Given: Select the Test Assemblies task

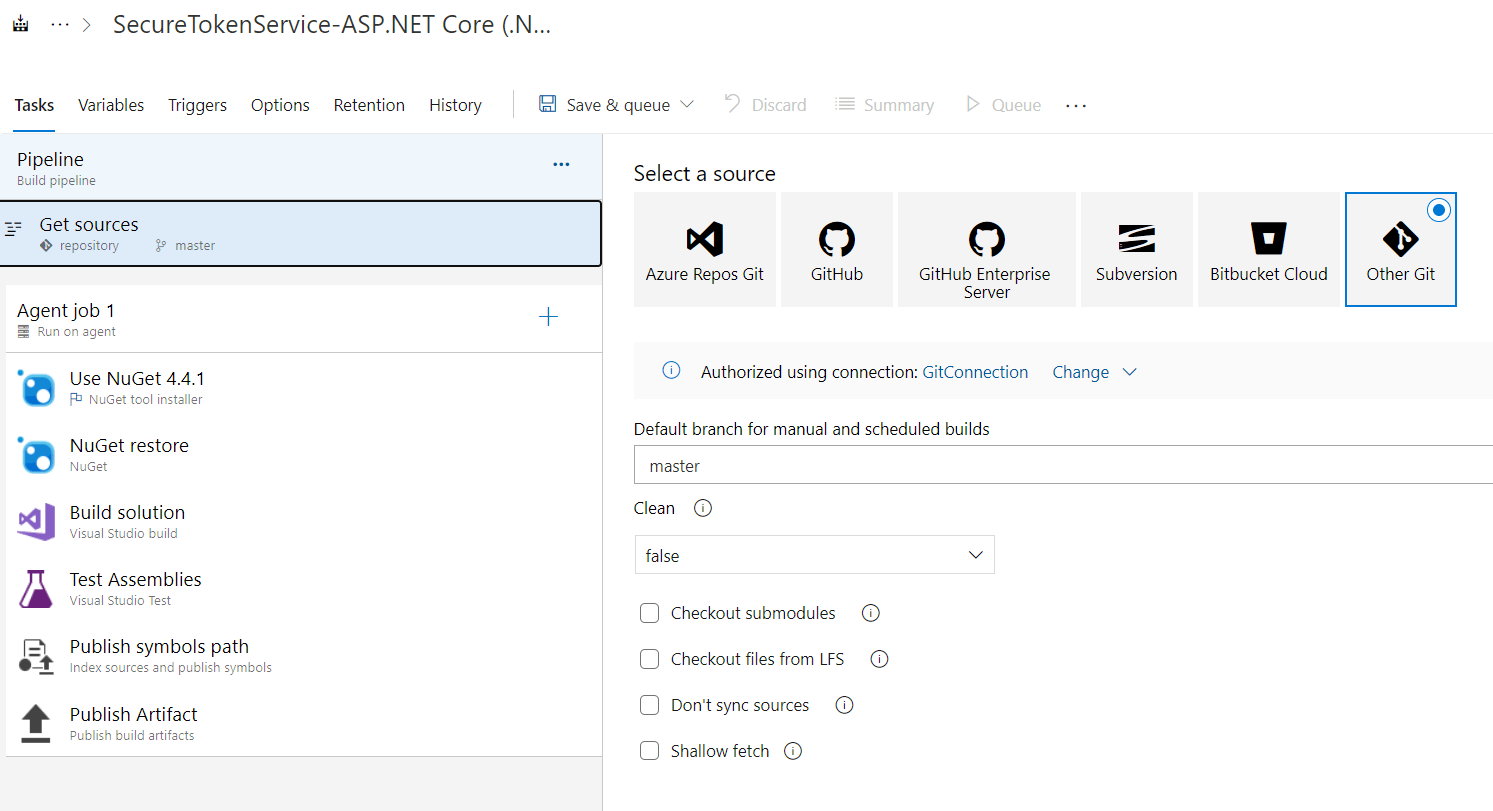Looking at the screenshot, I should click(304, 588).
